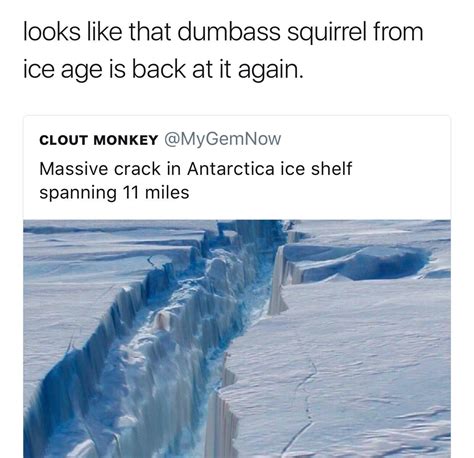Click the number '11' in the headline

(131, 193)
